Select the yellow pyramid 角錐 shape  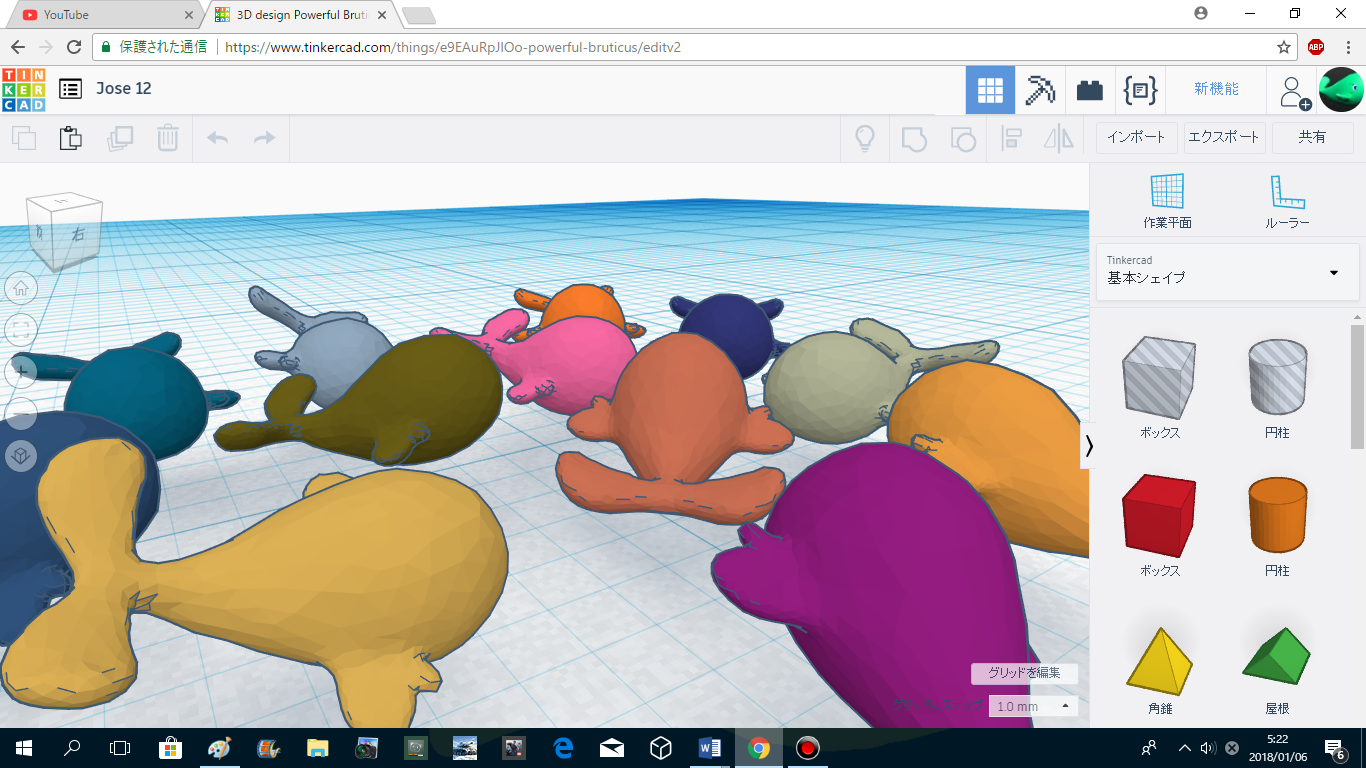pyautogui.click(x=1160, y=660)
